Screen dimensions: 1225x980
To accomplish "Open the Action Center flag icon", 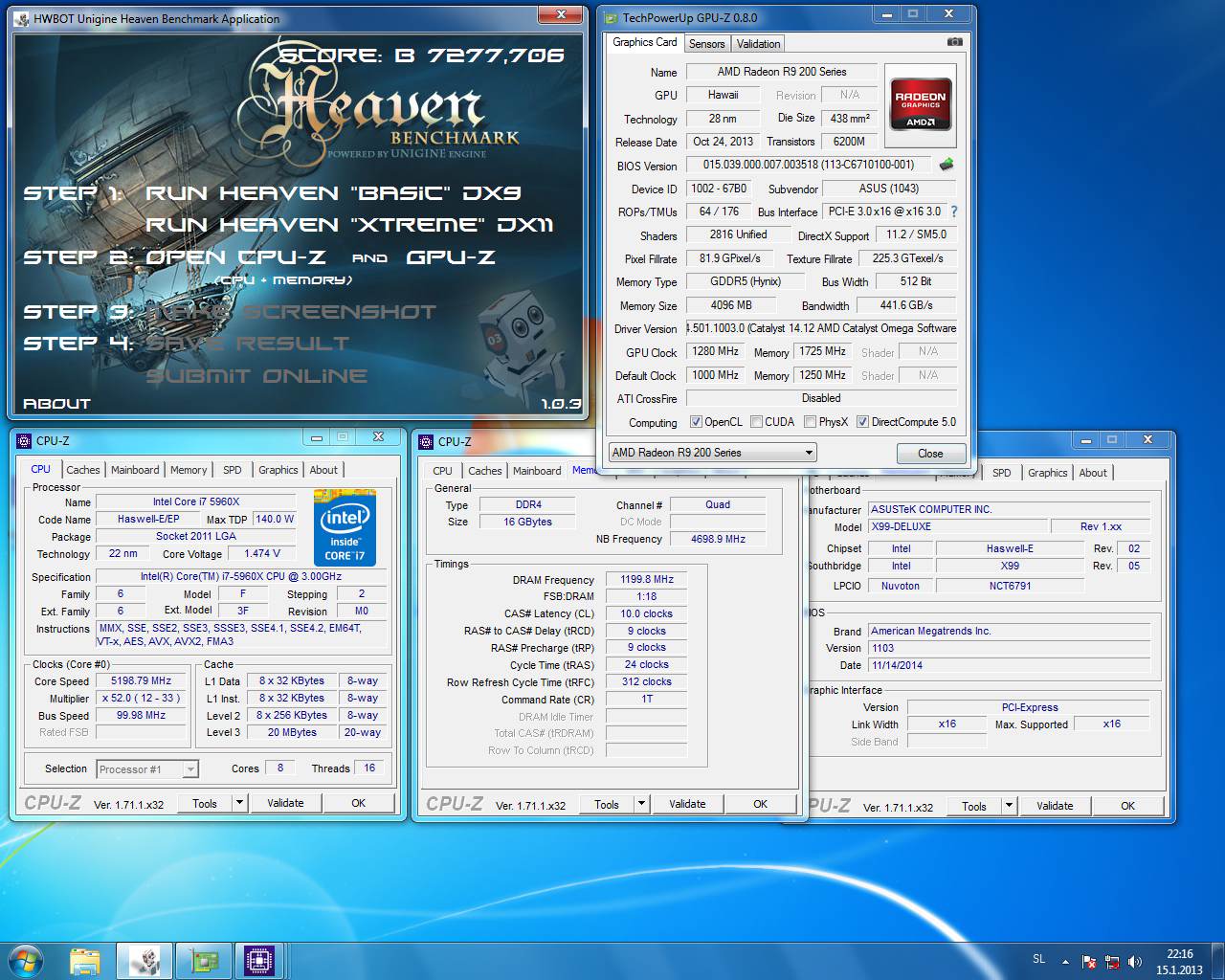I will pos(1089,962).
